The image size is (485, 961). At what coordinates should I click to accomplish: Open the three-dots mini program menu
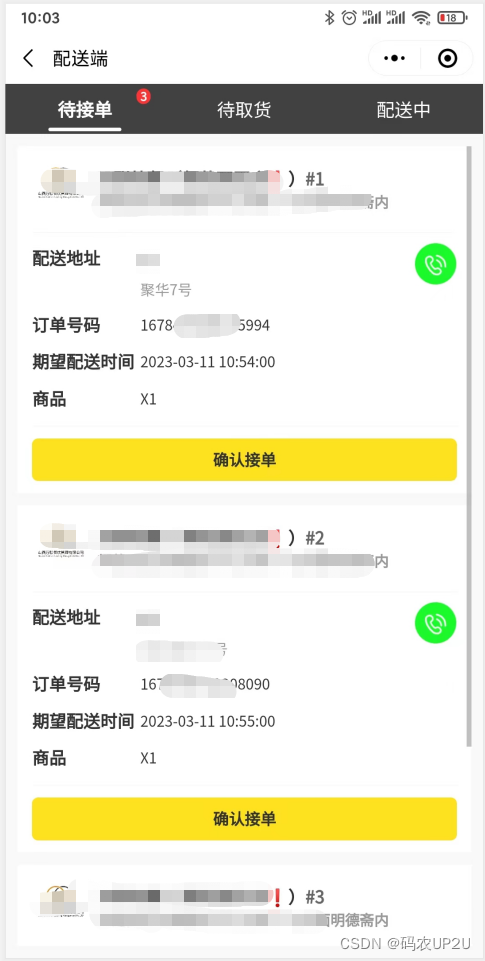[x=394, y=59]
